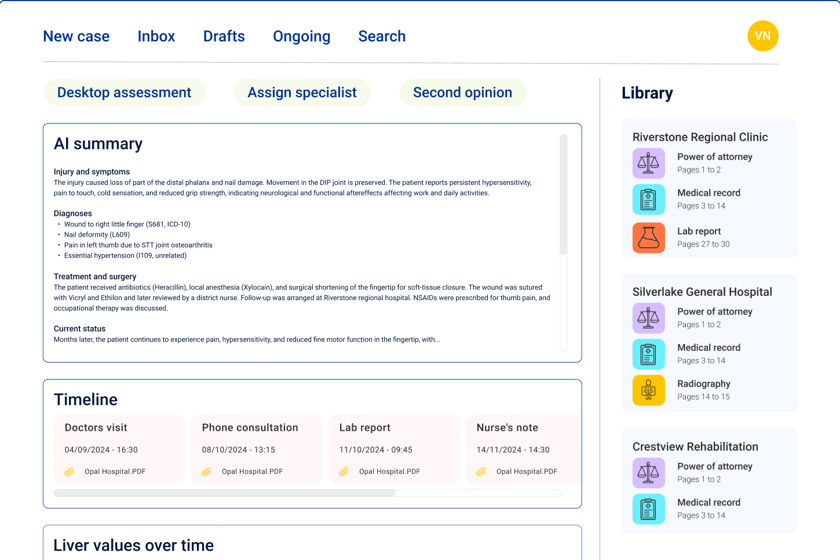Image resolution: width=840 pixels, height=560 pixels.
Task: Start a Desktop assessment
Action: (x=124, y=92)
